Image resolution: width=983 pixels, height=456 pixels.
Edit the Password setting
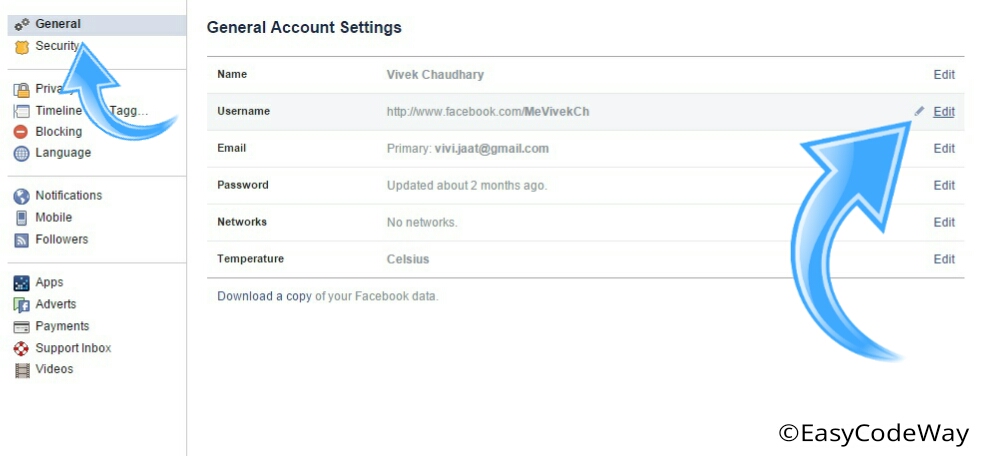click(x=944, y=186)
